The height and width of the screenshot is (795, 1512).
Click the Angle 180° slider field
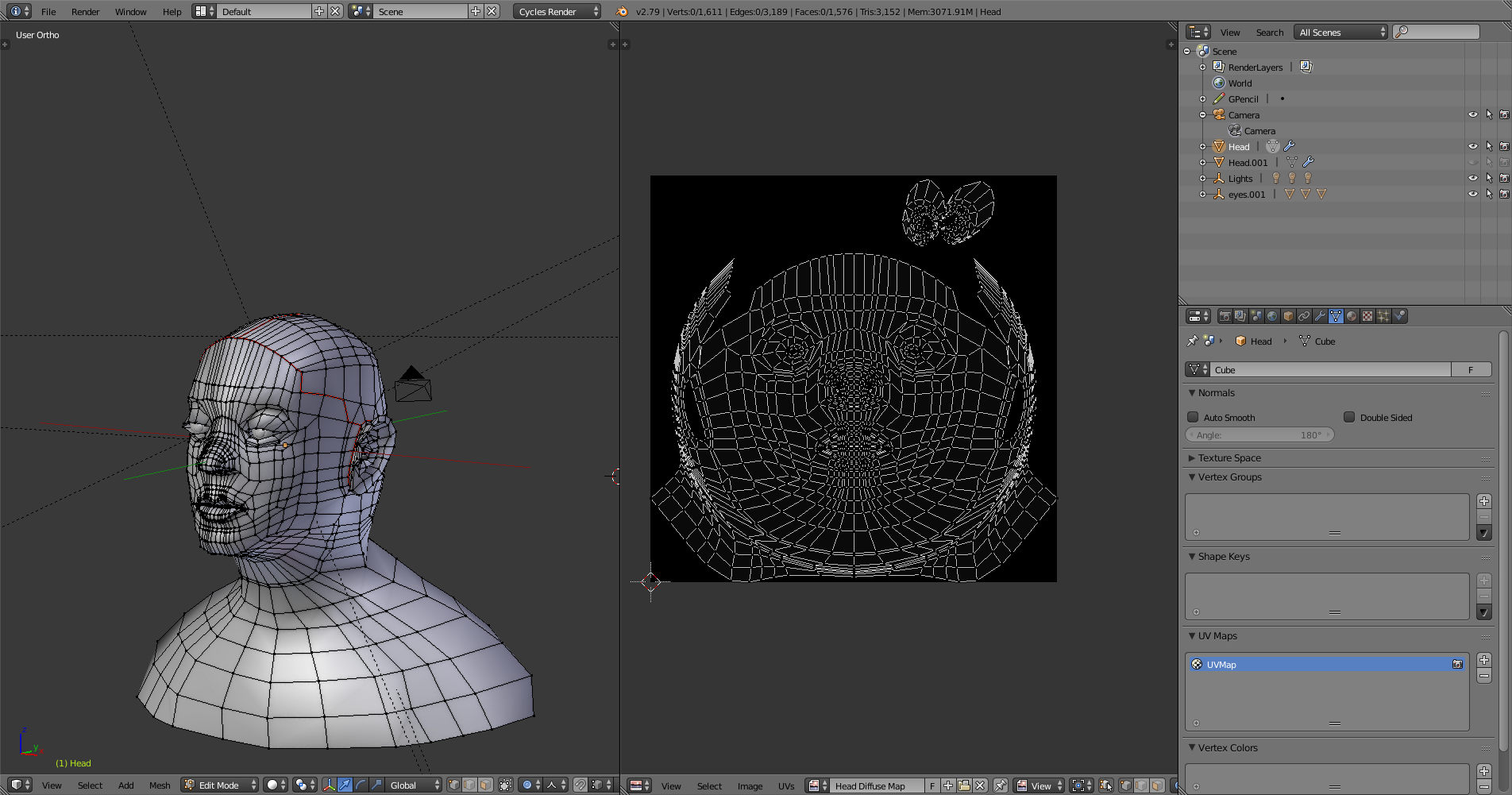pyautogui.click(x=1259, y=434)
